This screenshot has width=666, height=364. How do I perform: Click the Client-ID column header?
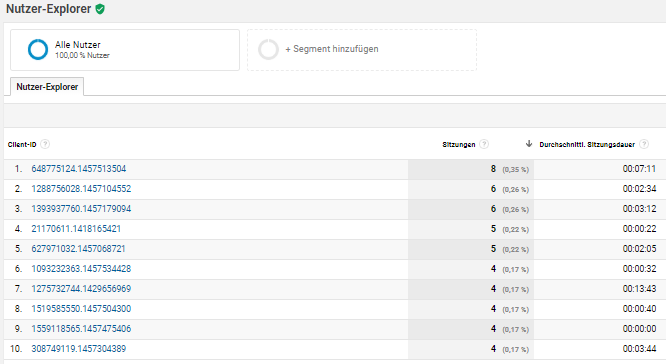pos(22,144)
